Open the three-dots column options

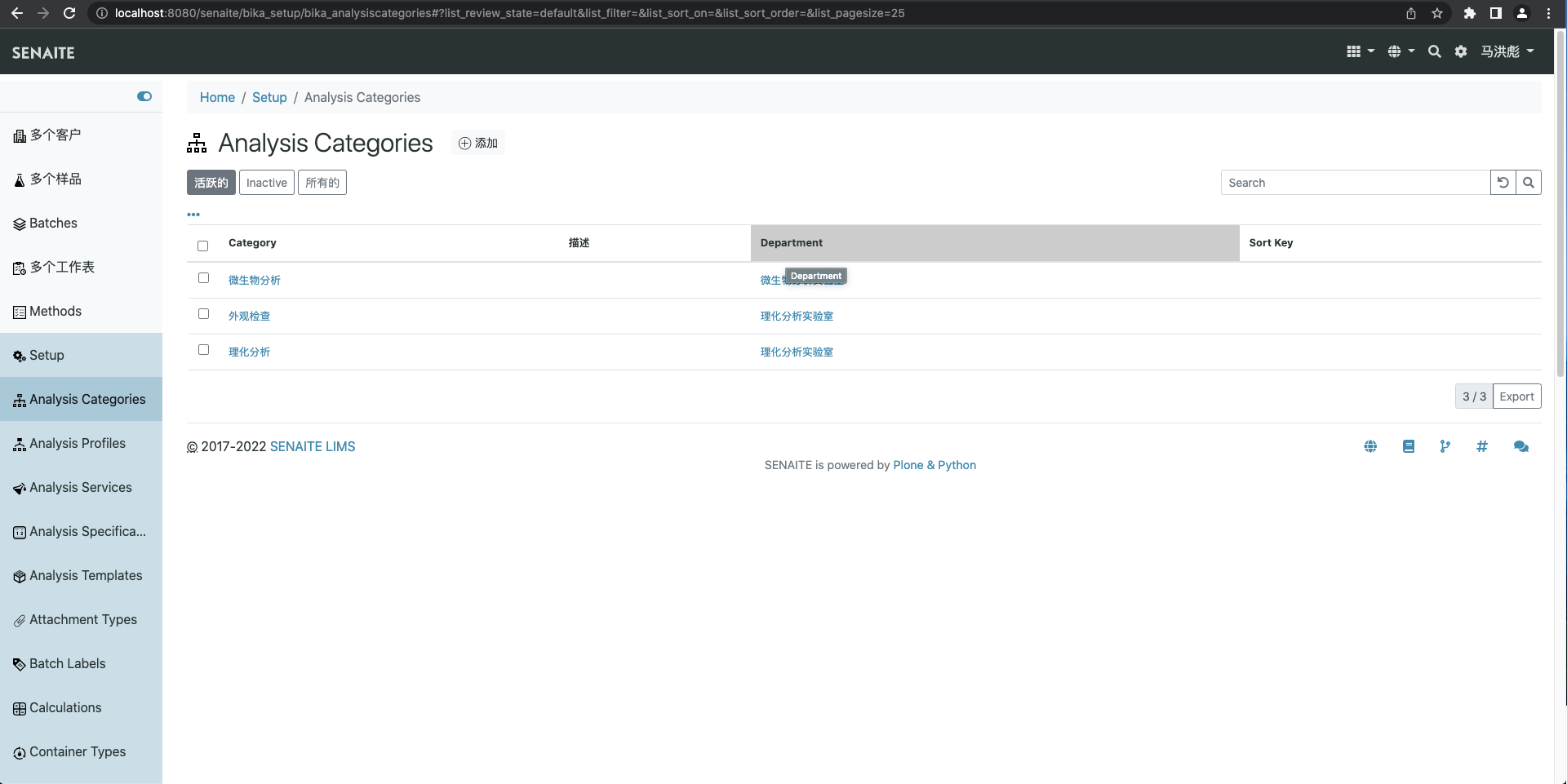(193, 215)
